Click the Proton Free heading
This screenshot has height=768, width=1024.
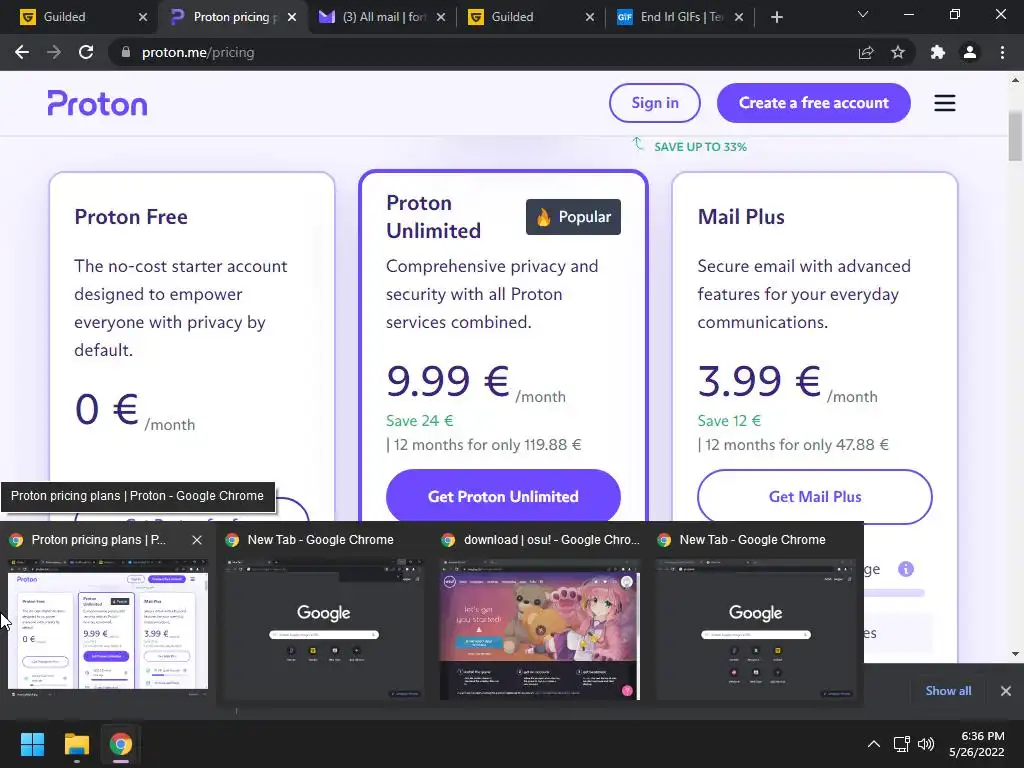[x=131, y=217]
